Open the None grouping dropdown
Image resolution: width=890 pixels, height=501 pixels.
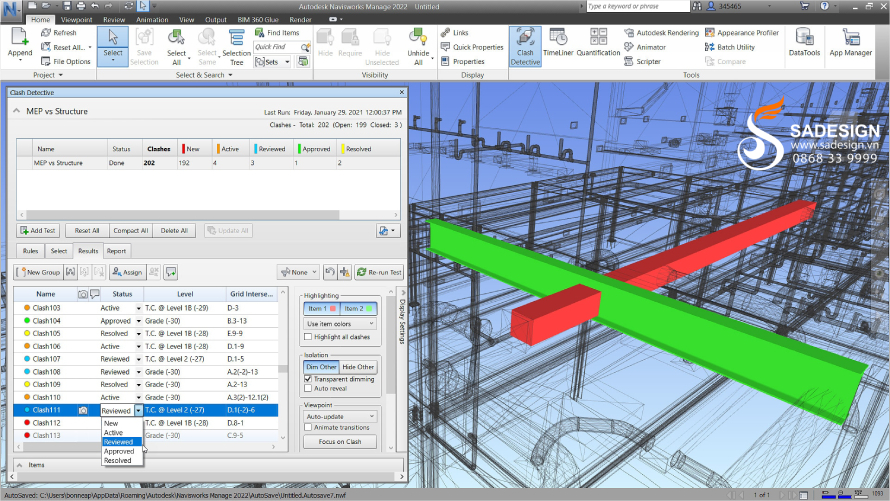(x=298, y=272)
